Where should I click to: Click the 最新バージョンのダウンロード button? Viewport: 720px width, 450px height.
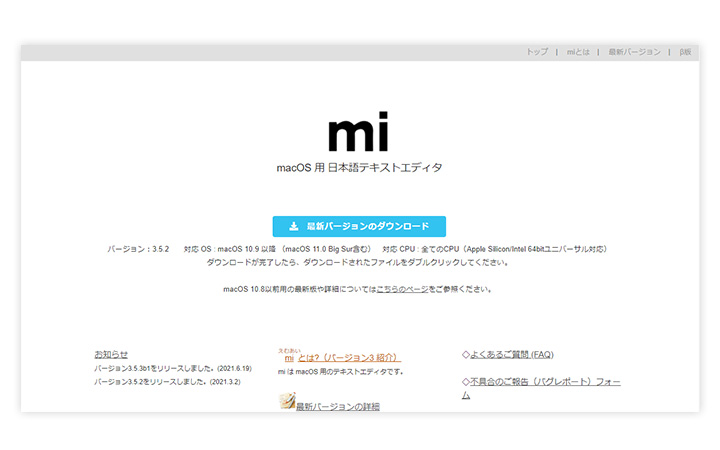[359, 226]
